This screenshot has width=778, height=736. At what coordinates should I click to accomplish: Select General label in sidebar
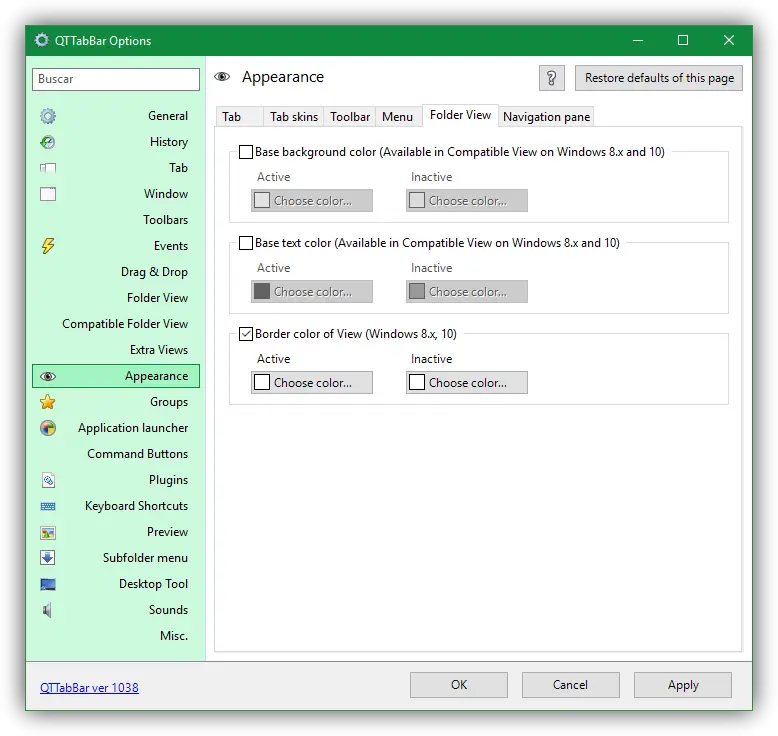(x=168, y=116)
